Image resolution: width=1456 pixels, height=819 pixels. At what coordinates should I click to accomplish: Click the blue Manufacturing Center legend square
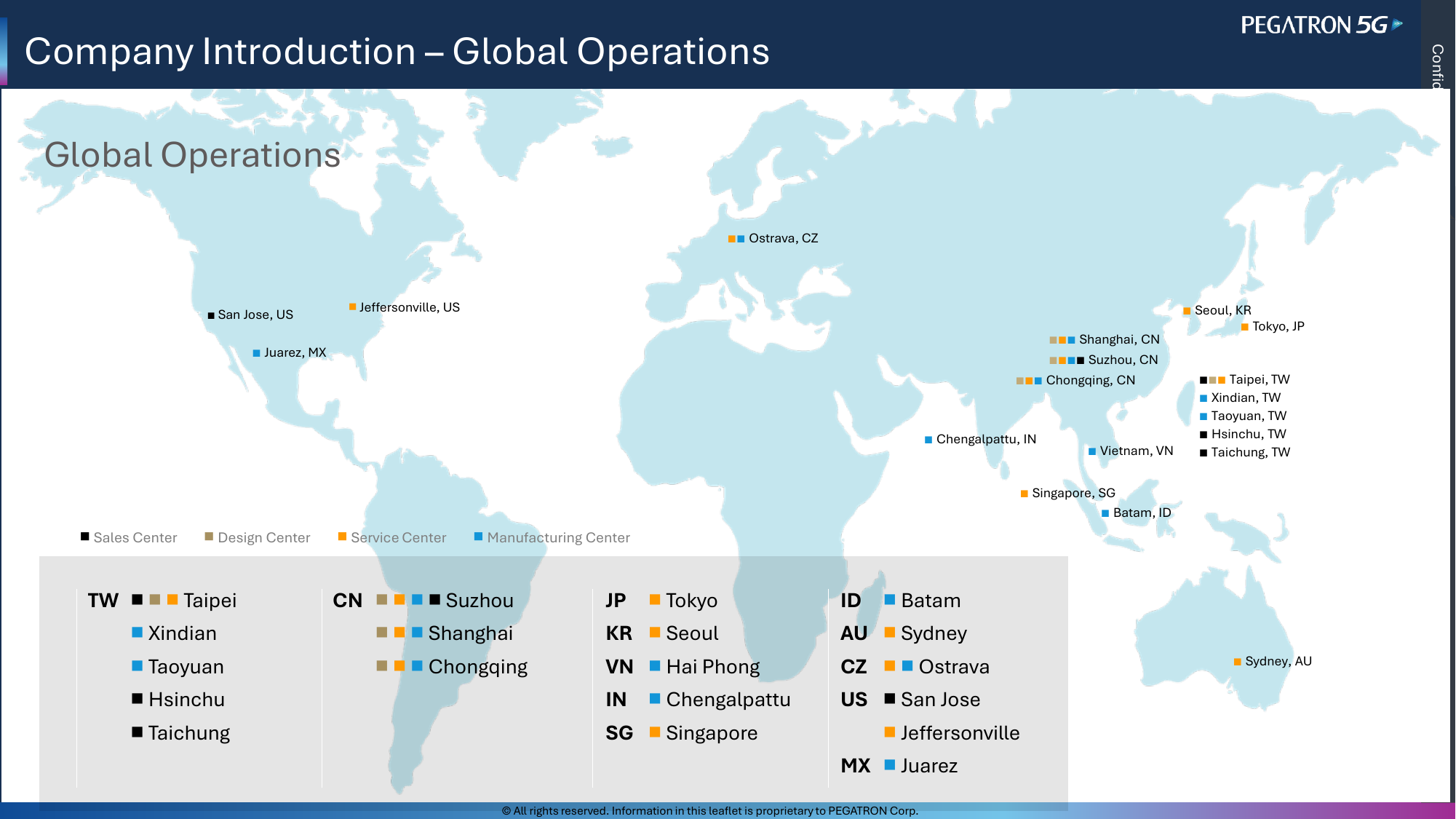[478, 537]
